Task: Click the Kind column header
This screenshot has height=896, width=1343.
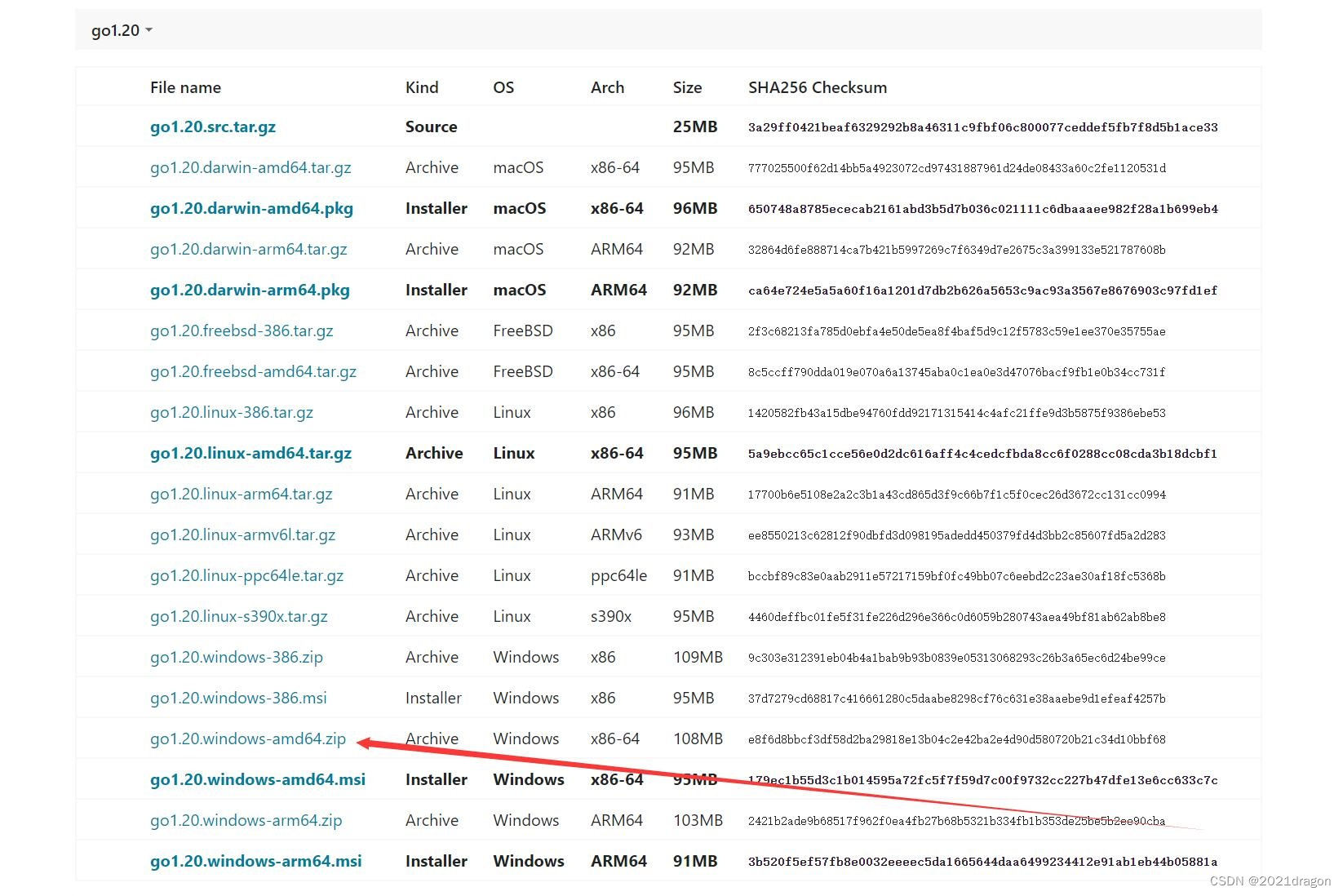Action: point(422,87)
